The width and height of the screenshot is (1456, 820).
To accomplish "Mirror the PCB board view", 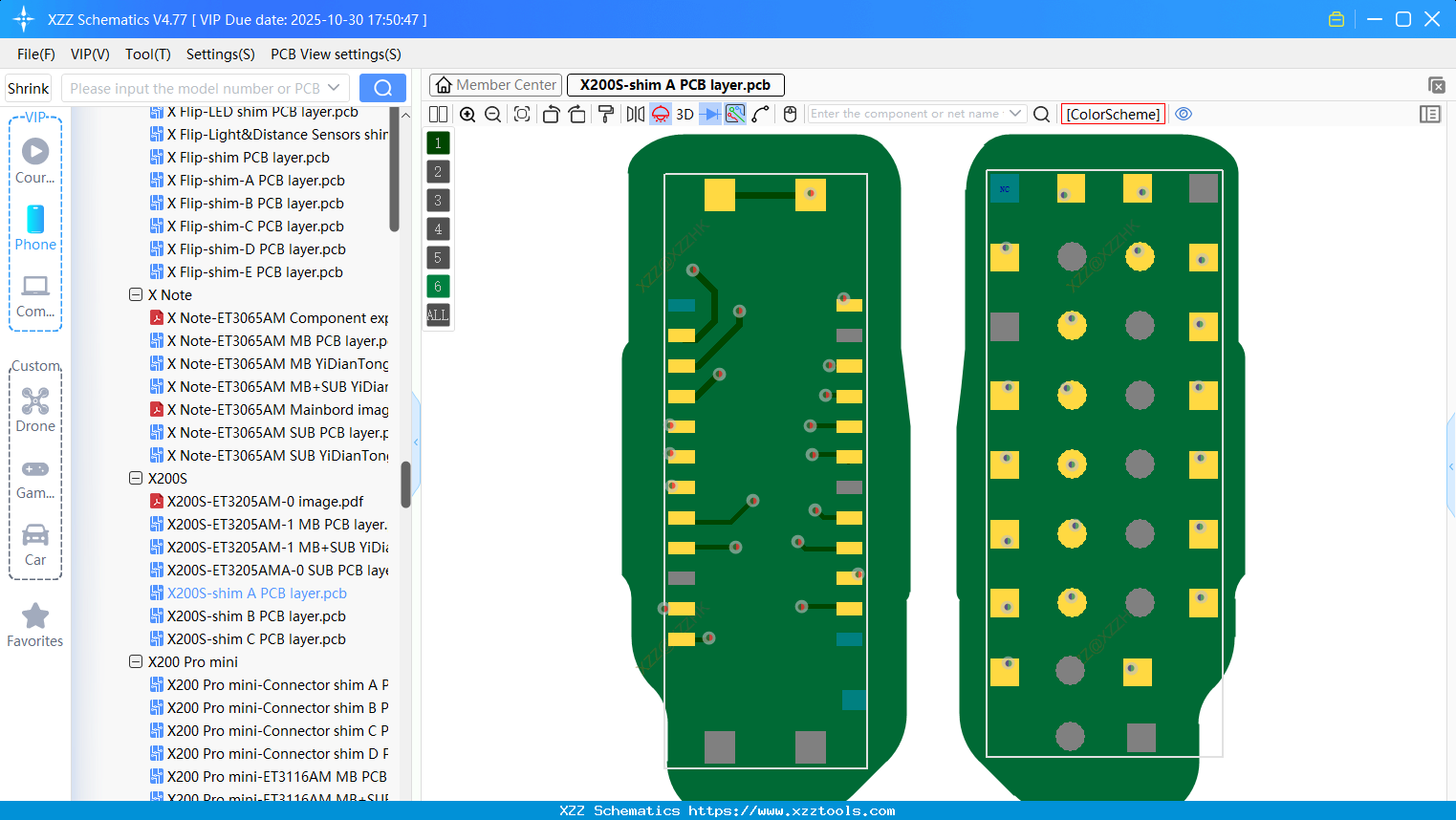I will tap(635, 114).
